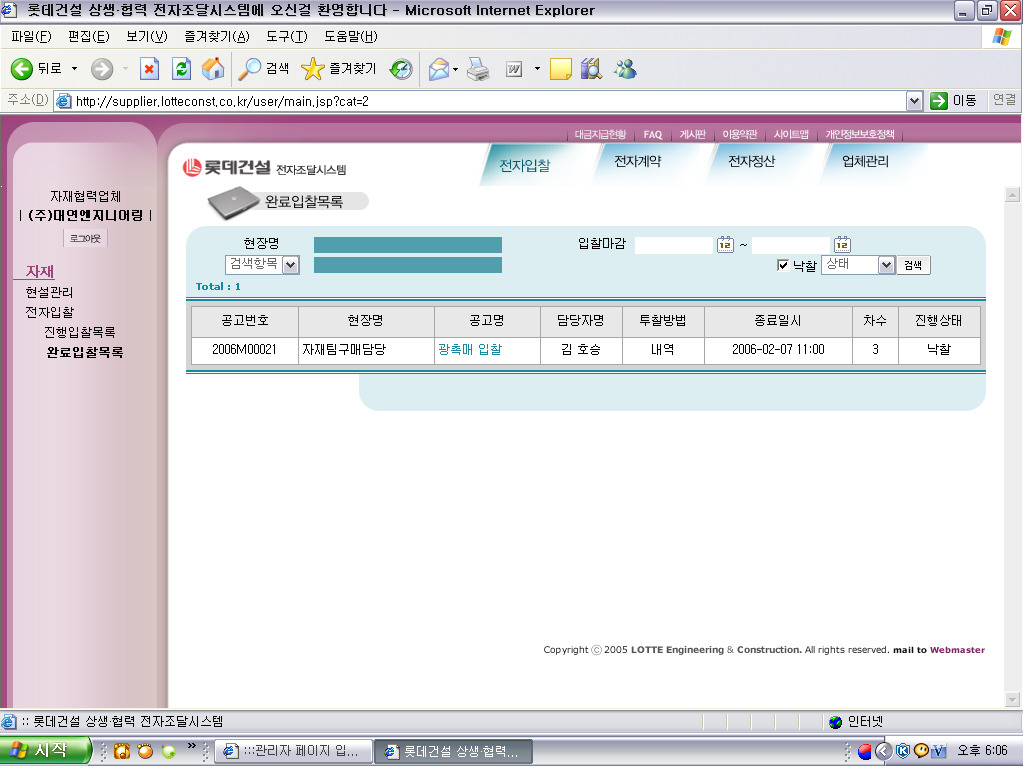1024x768 pixels.
Task: Click the Forward arrow button
Action: click(x=101, y=69)
